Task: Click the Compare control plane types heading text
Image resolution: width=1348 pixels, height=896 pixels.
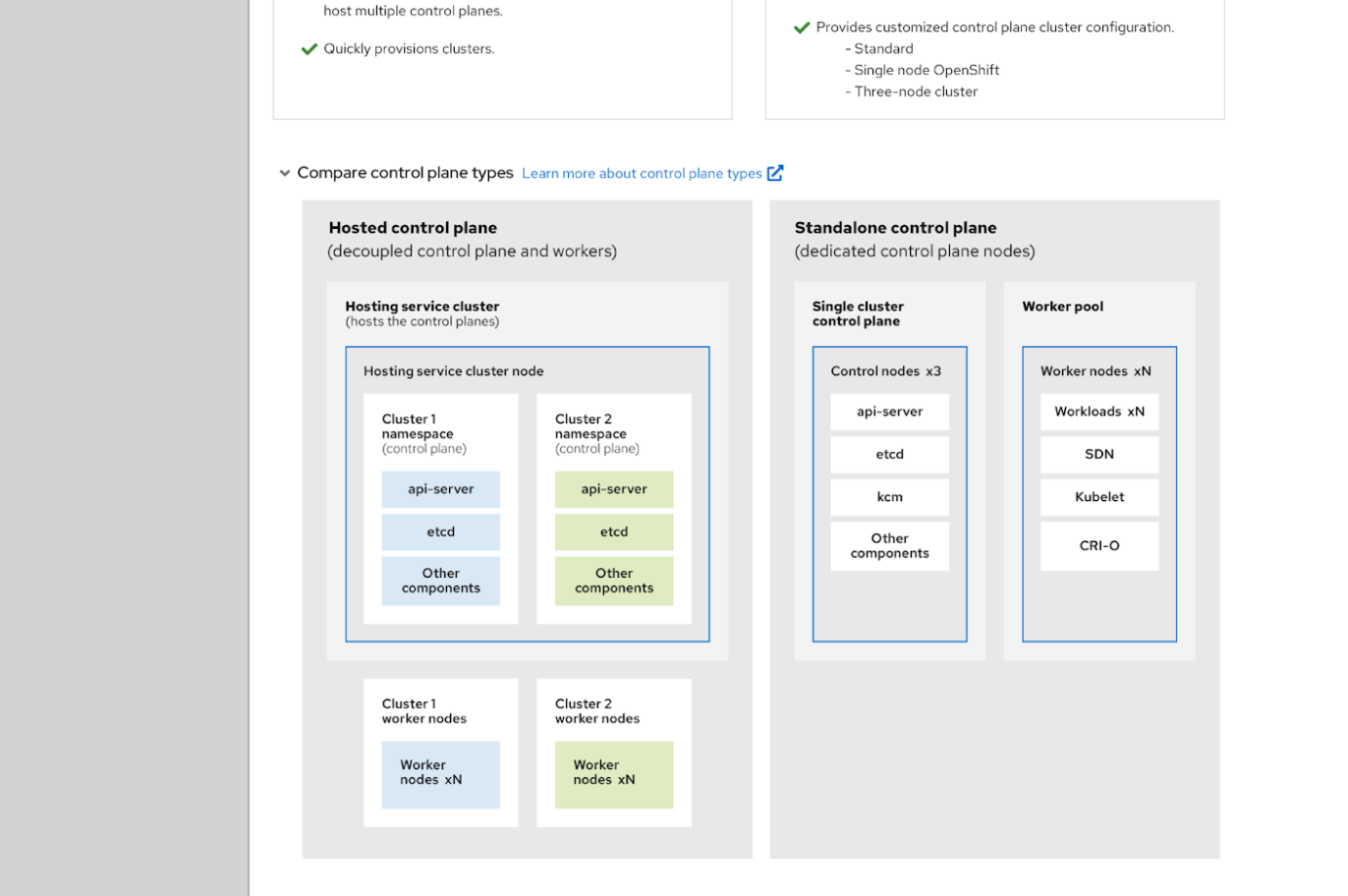Action: pyautogui.click(x=405, y=173)
